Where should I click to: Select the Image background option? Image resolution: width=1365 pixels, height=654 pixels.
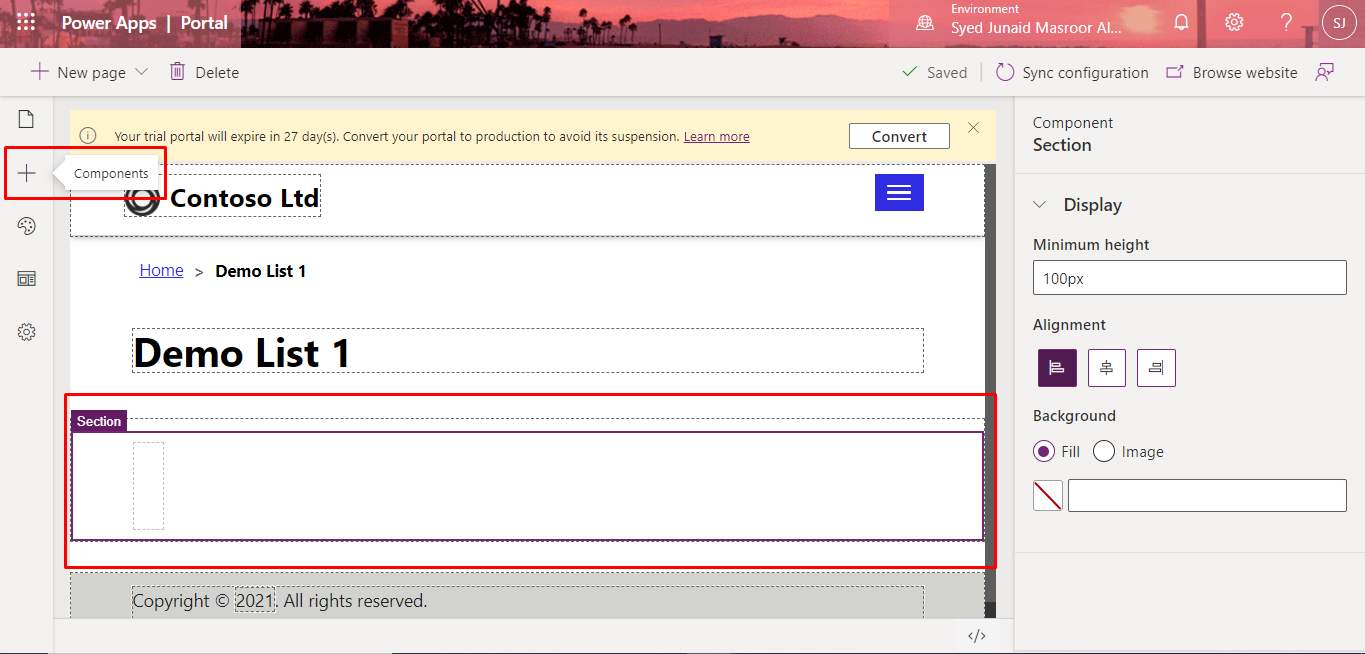coord(1103,451)
